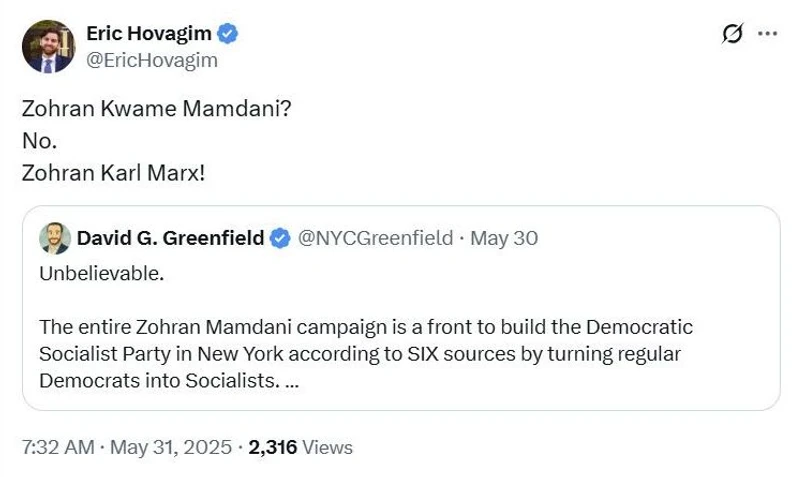Open Eric Hovagim's display name link
The width and height of the screenshot is (800, 477).
(149, 34)
